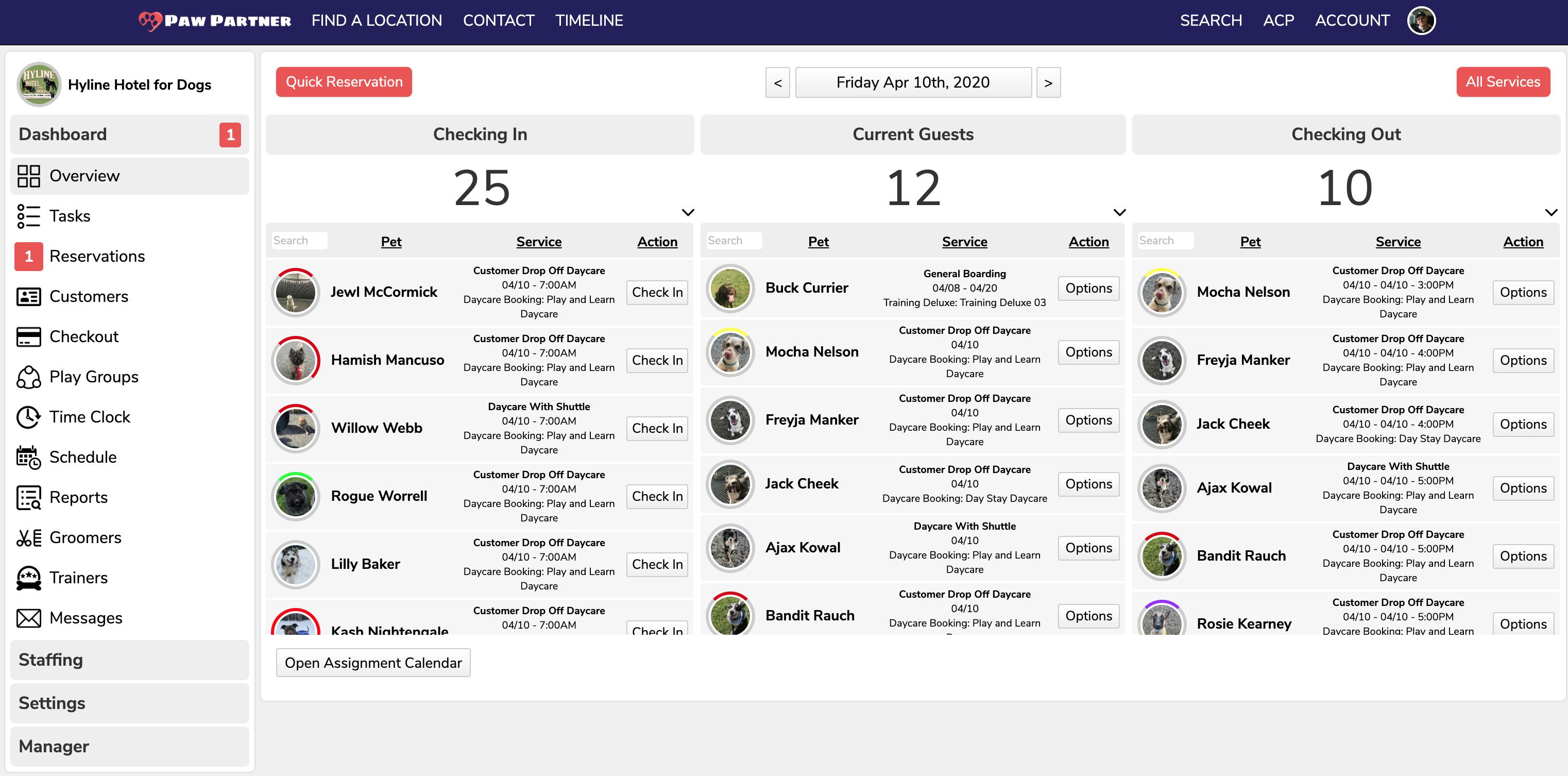The height and width of the screenshot is (776, 1568).
Task: Select the Tasks checklist icon
Action: coord(28,215)
